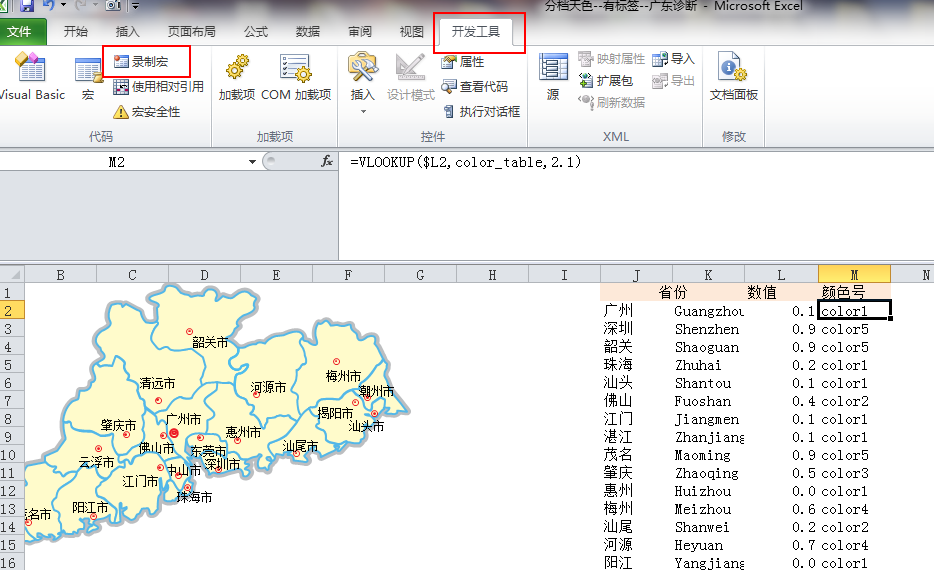Open the 文件 file tab
The height and width of the screenshot is (570, 934).
tap(20, 32)
